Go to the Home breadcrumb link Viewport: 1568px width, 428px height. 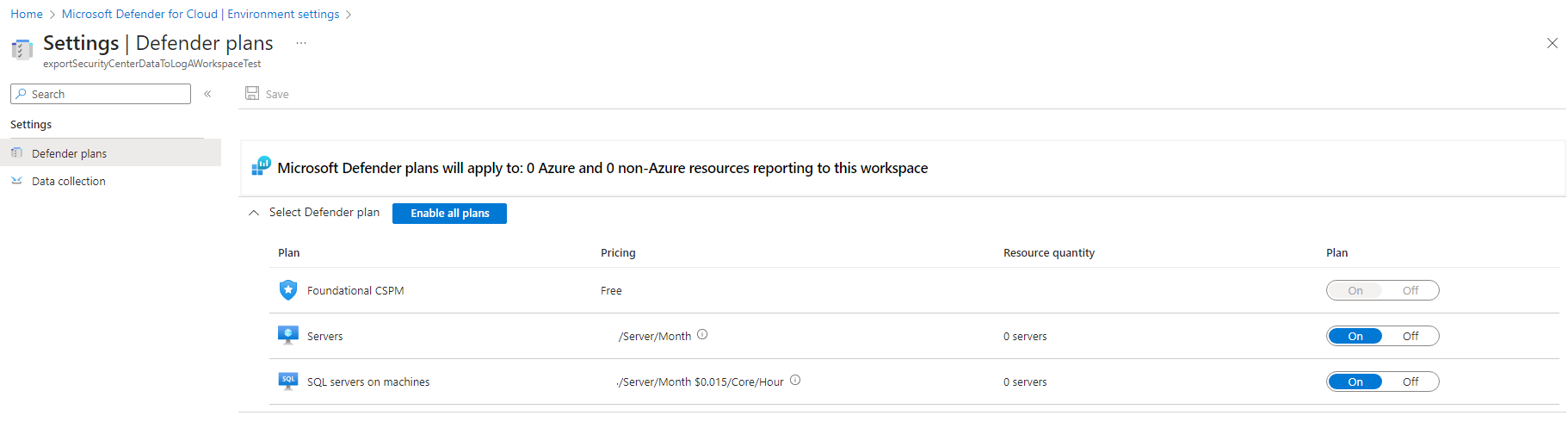click(27, 15)
